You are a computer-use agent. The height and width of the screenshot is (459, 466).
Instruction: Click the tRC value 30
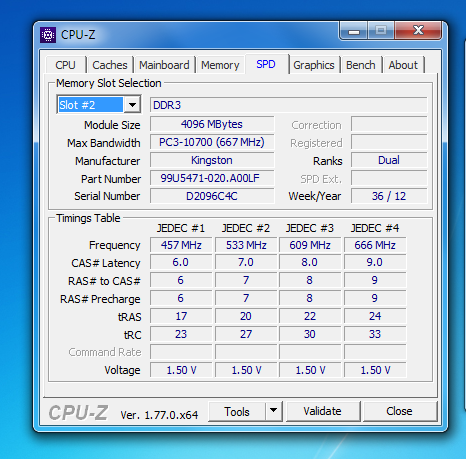[310, 334]
